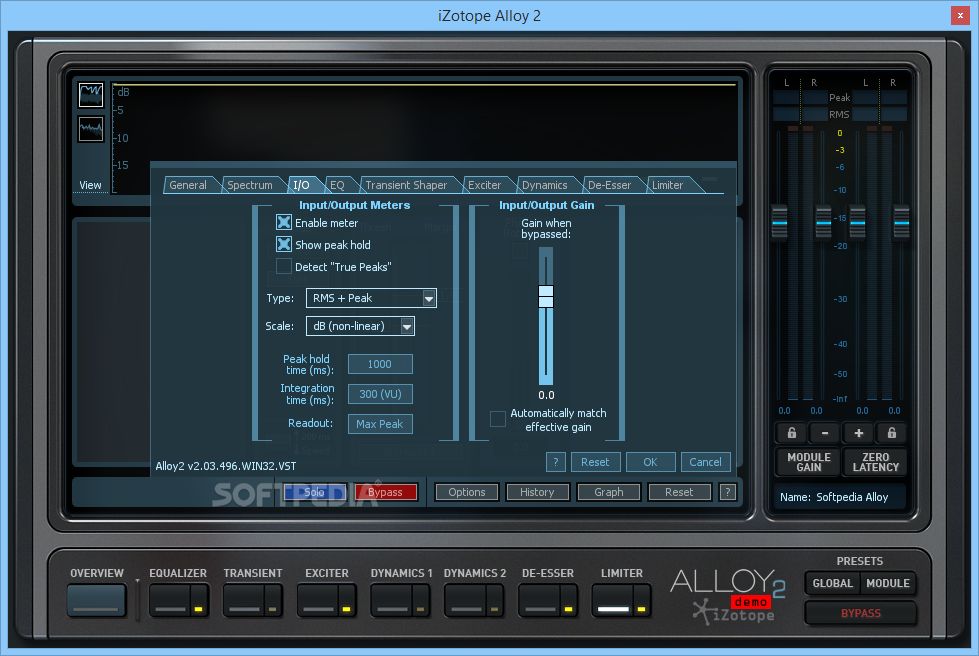Screen dimensions: 979x656
Task: Click the MODULE GAIN button
Action: 809,462
